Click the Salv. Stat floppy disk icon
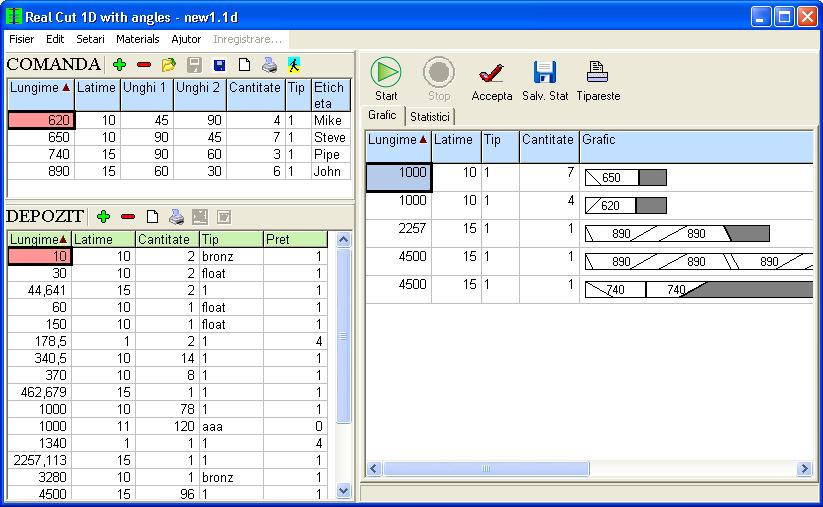Screen dimensions: 823x507 point(544,72)
